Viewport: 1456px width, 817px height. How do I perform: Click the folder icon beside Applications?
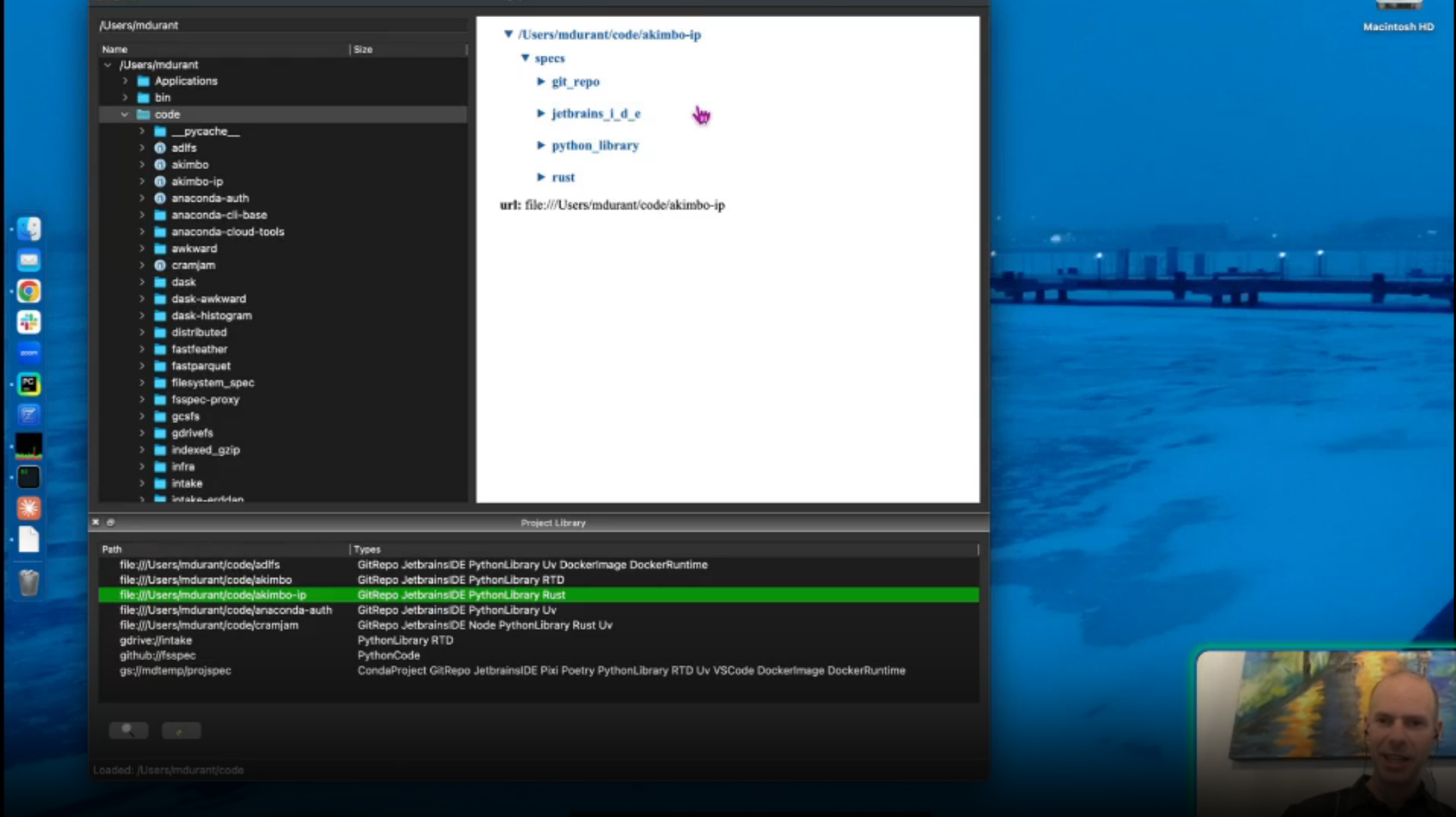[x=143, y=81]
